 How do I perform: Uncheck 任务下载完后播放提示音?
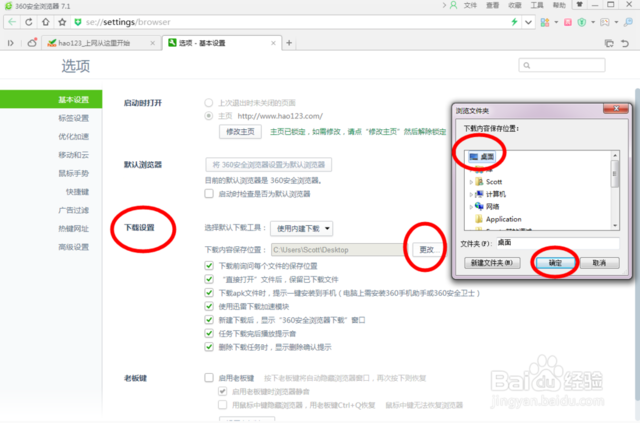click(x=209, y=334)
